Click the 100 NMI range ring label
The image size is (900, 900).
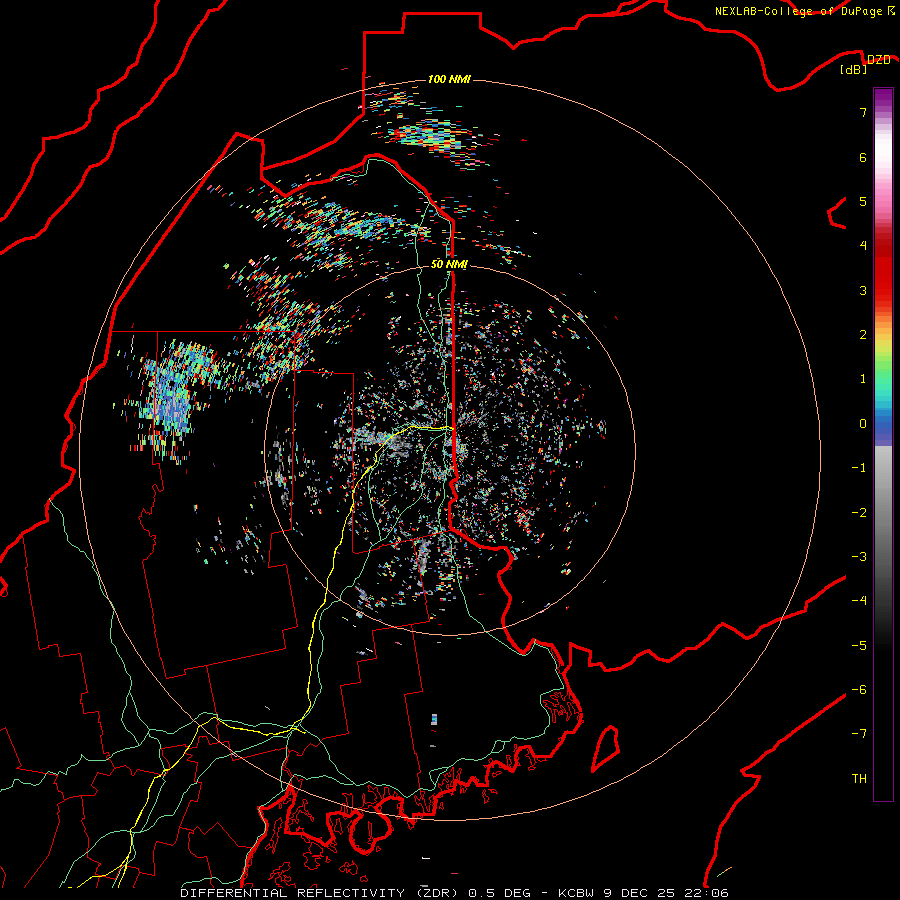coord(449,79)
